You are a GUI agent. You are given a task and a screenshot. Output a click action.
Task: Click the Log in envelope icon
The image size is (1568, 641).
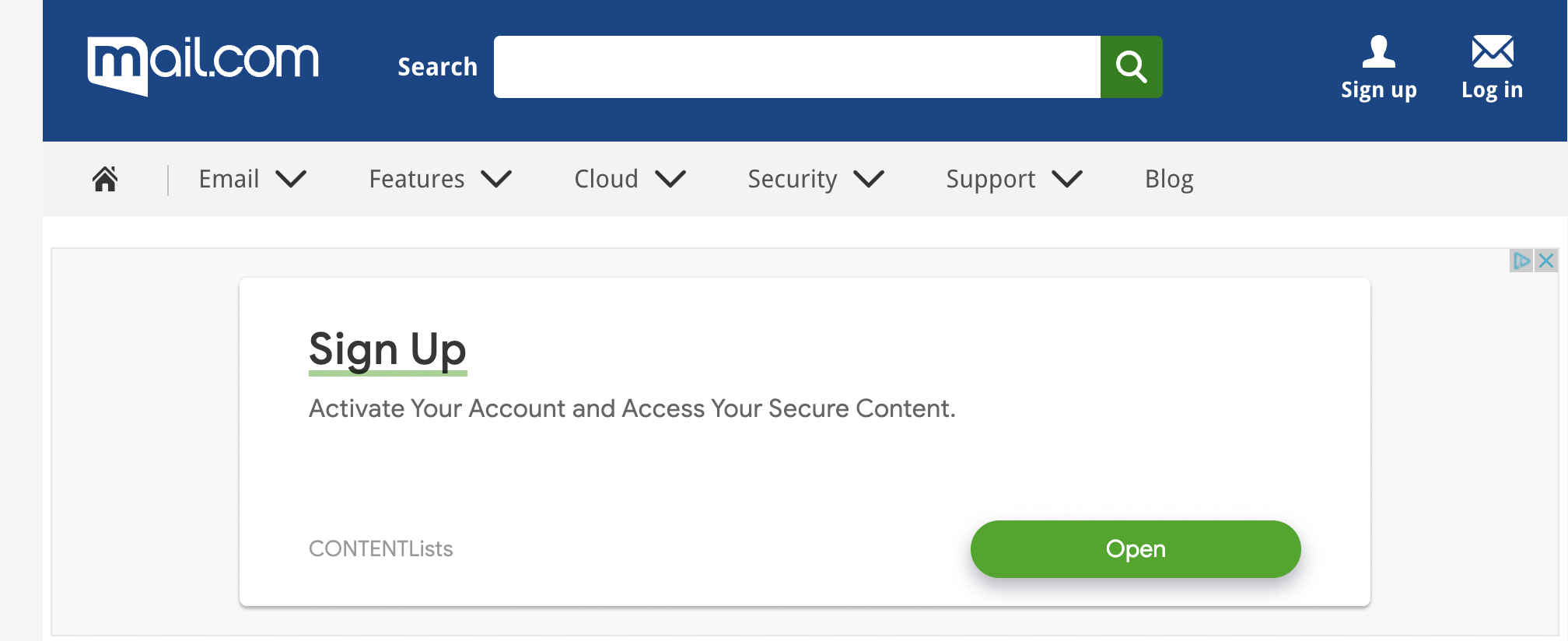point(1492,52)
